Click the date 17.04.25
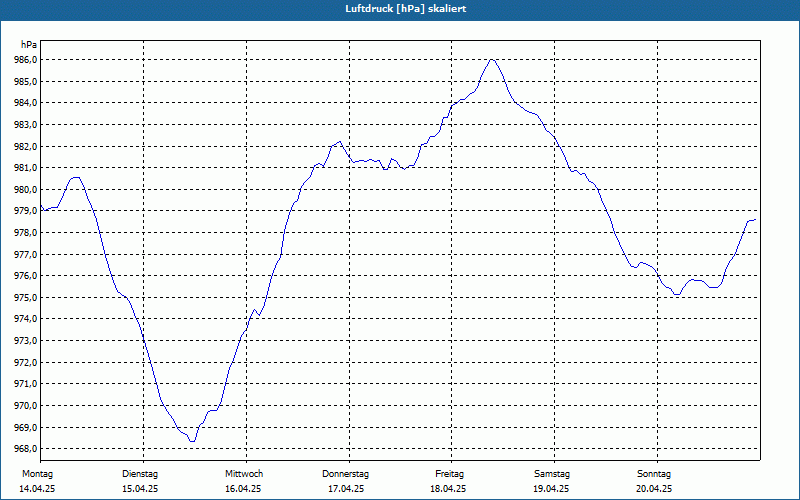 point(346,489)
